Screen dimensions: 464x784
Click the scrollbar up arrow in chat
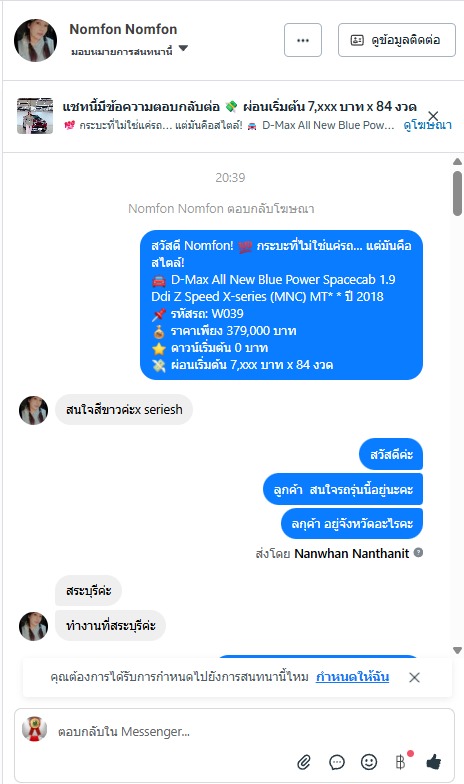(x=457, y=162)
